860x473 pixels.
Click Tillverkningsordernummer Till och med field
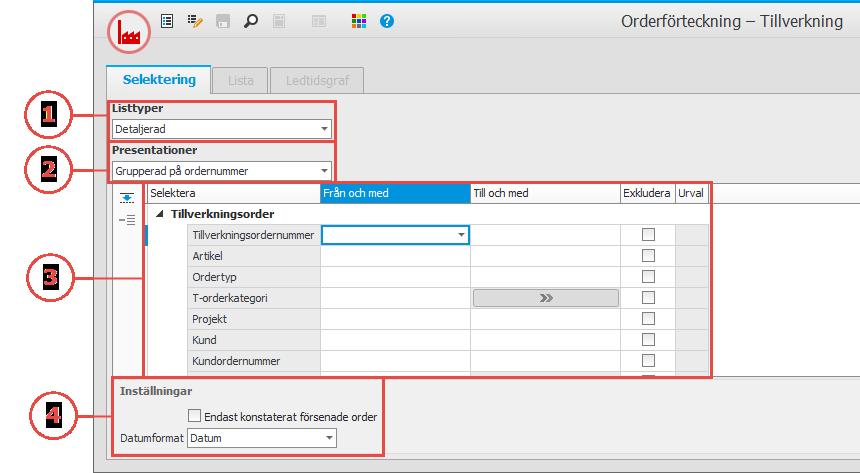coord(545,235)
